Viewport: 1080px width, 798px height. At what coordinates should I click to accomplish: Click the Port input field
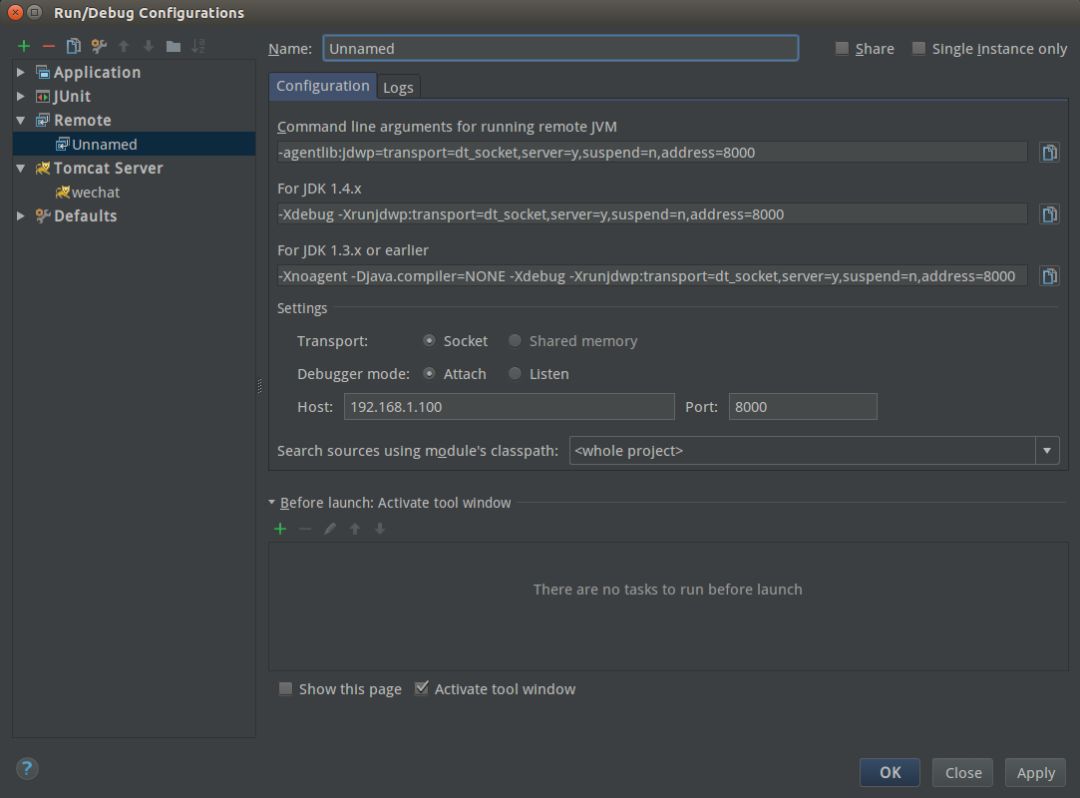pos(803,407)
